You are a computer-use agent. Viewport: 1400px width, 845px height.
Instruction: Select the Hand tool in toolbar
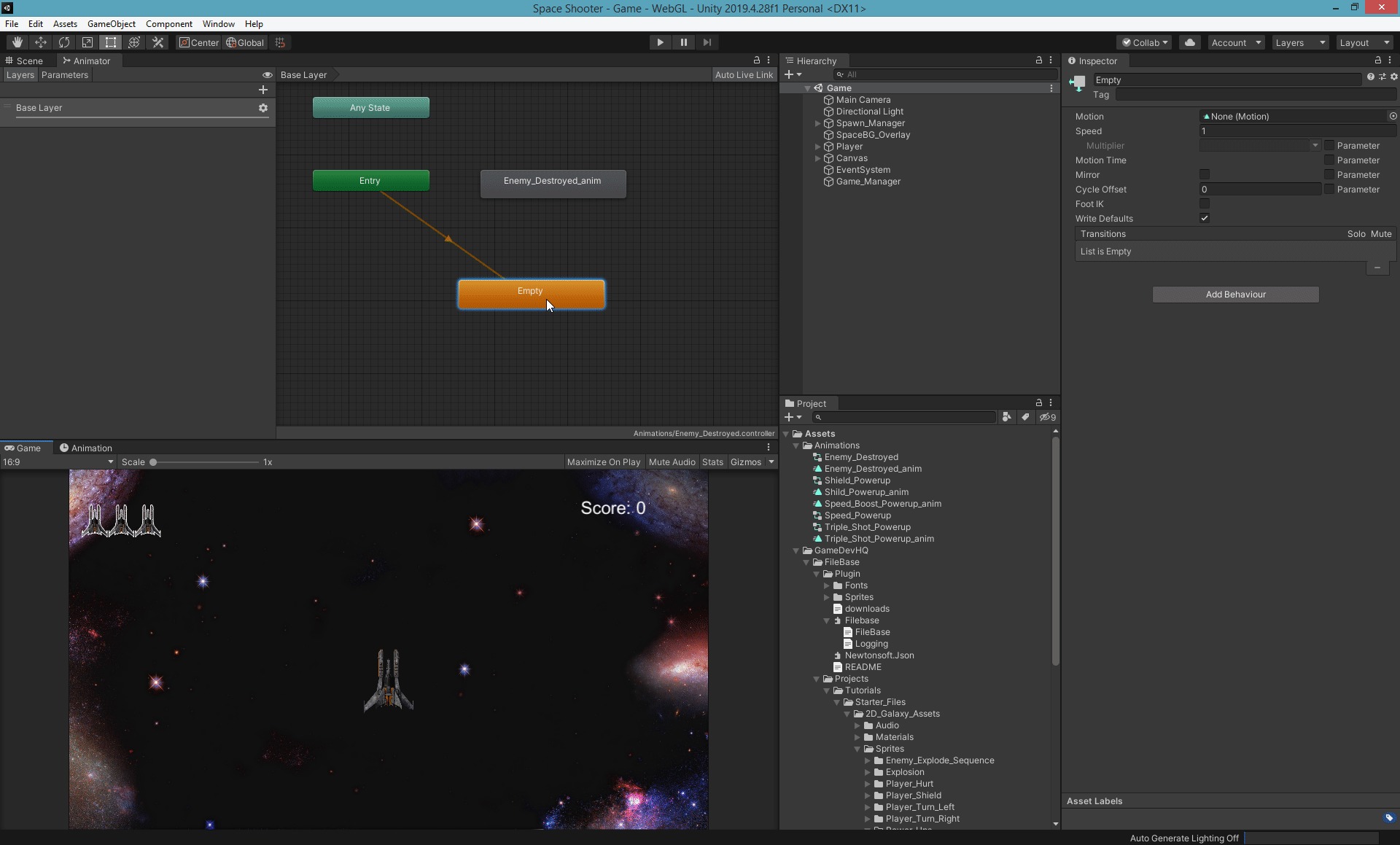[17, 42]
